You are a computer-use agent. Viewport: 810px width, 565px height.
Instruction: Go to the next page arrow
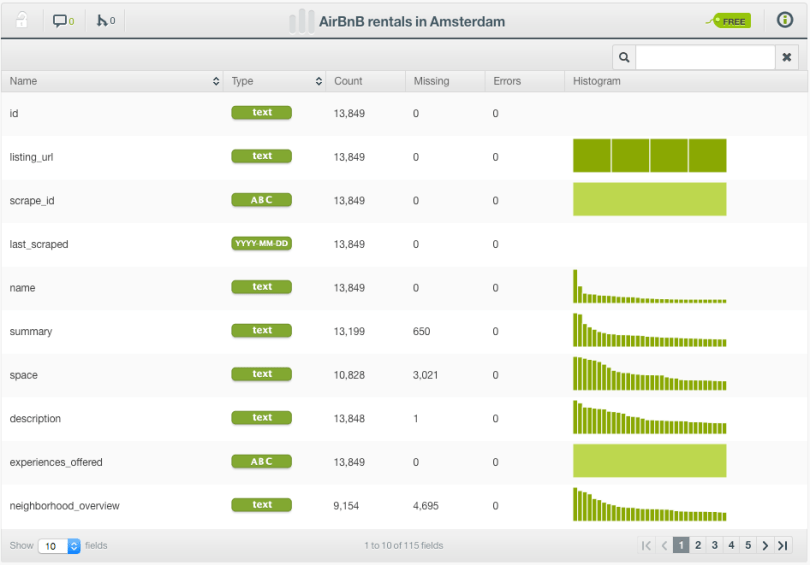click(x=765, y=545)
